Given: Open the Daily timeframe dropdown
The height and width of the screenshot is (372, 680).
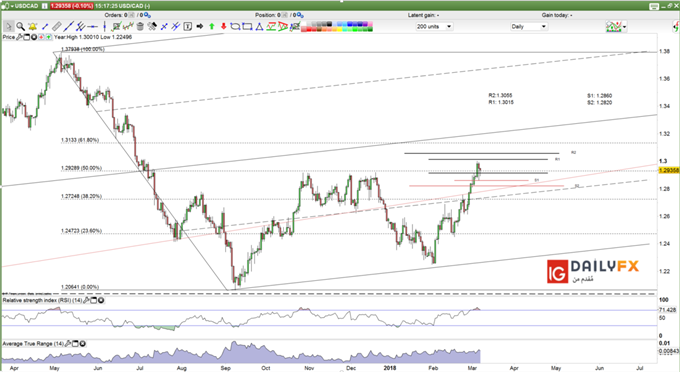Looking at the screenshot, I should (x=529, y=26).
